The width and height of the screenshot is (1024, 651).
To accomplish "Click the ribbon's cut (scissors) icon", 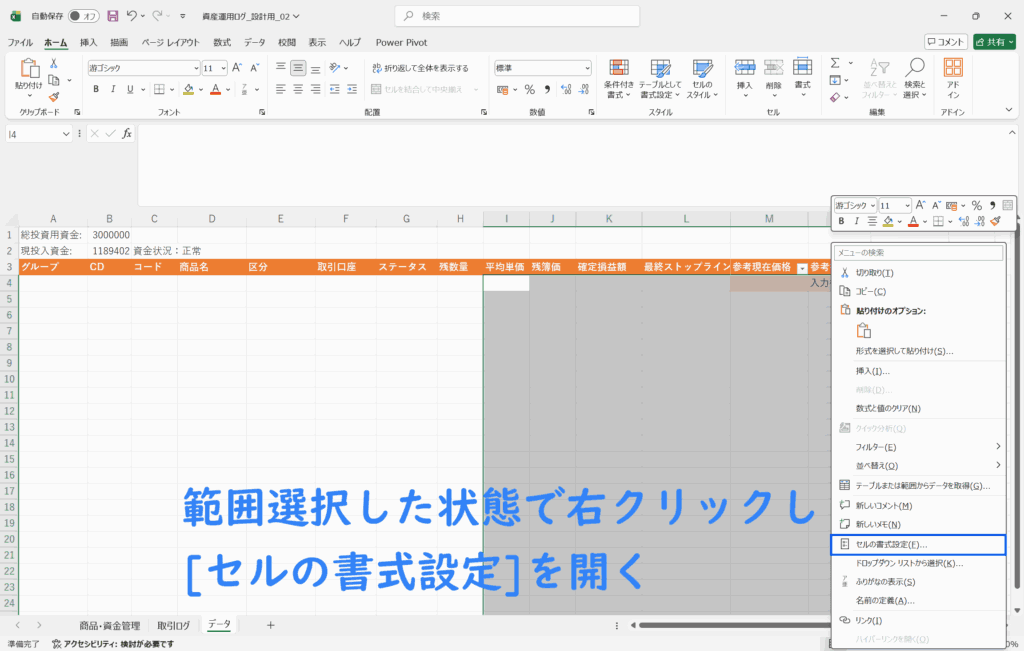I will coord(54,63).
